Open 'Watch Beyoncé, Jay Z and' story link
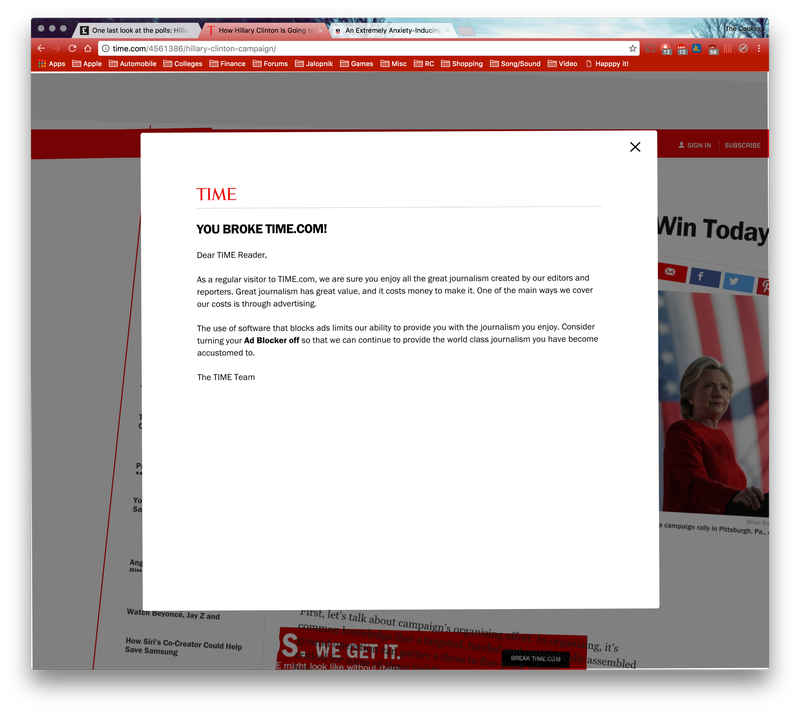Screen dimensions: 800x714 tap(173, 614)
